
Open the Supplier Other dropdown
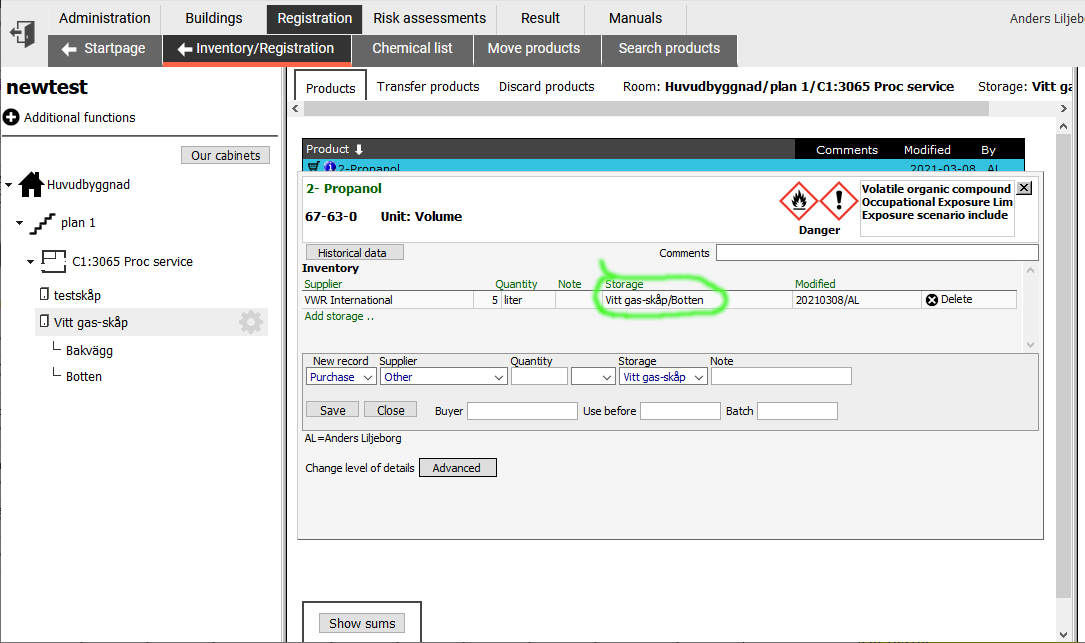(x=444, y=377)
